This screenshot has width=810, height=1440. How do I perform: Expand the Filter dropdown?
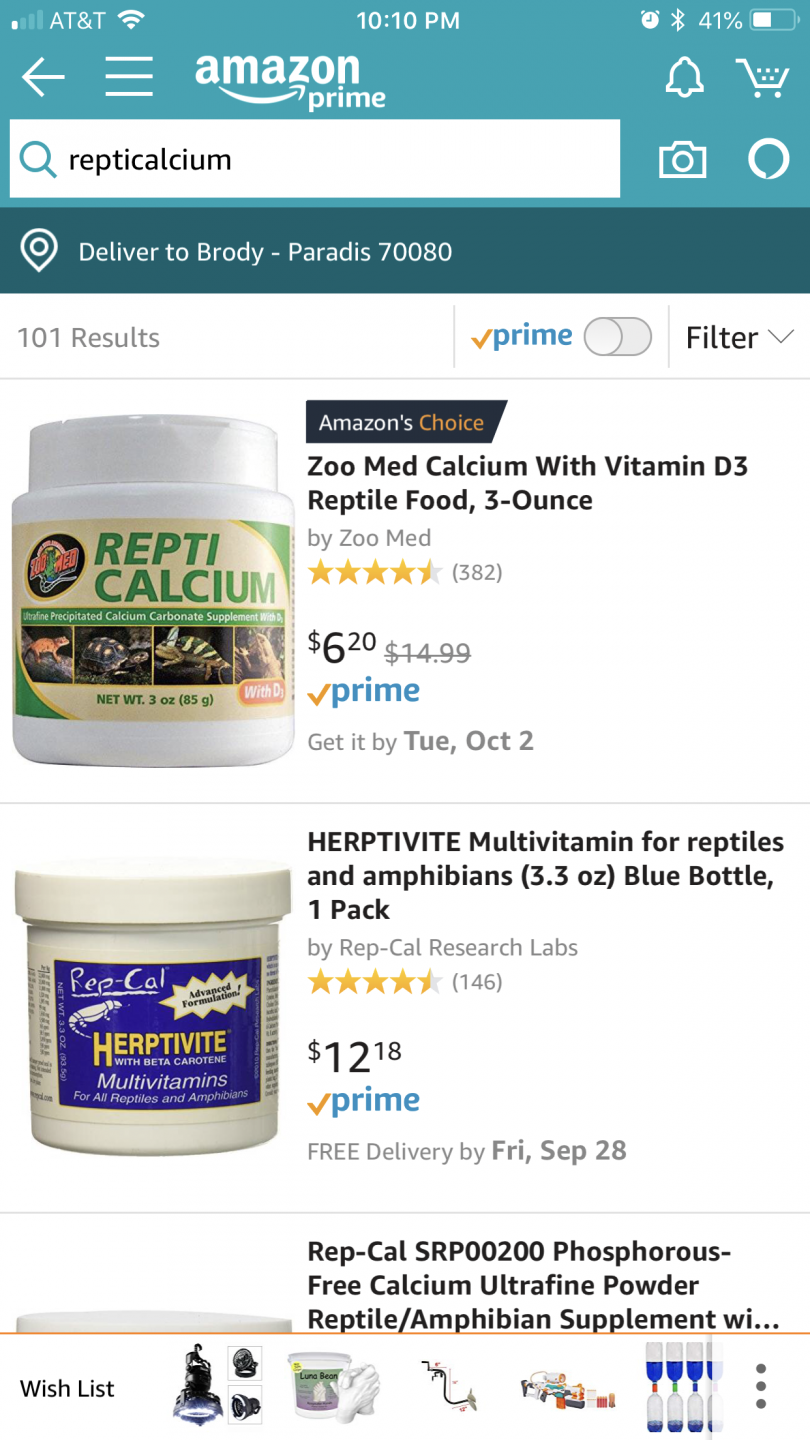click(739, 337)
